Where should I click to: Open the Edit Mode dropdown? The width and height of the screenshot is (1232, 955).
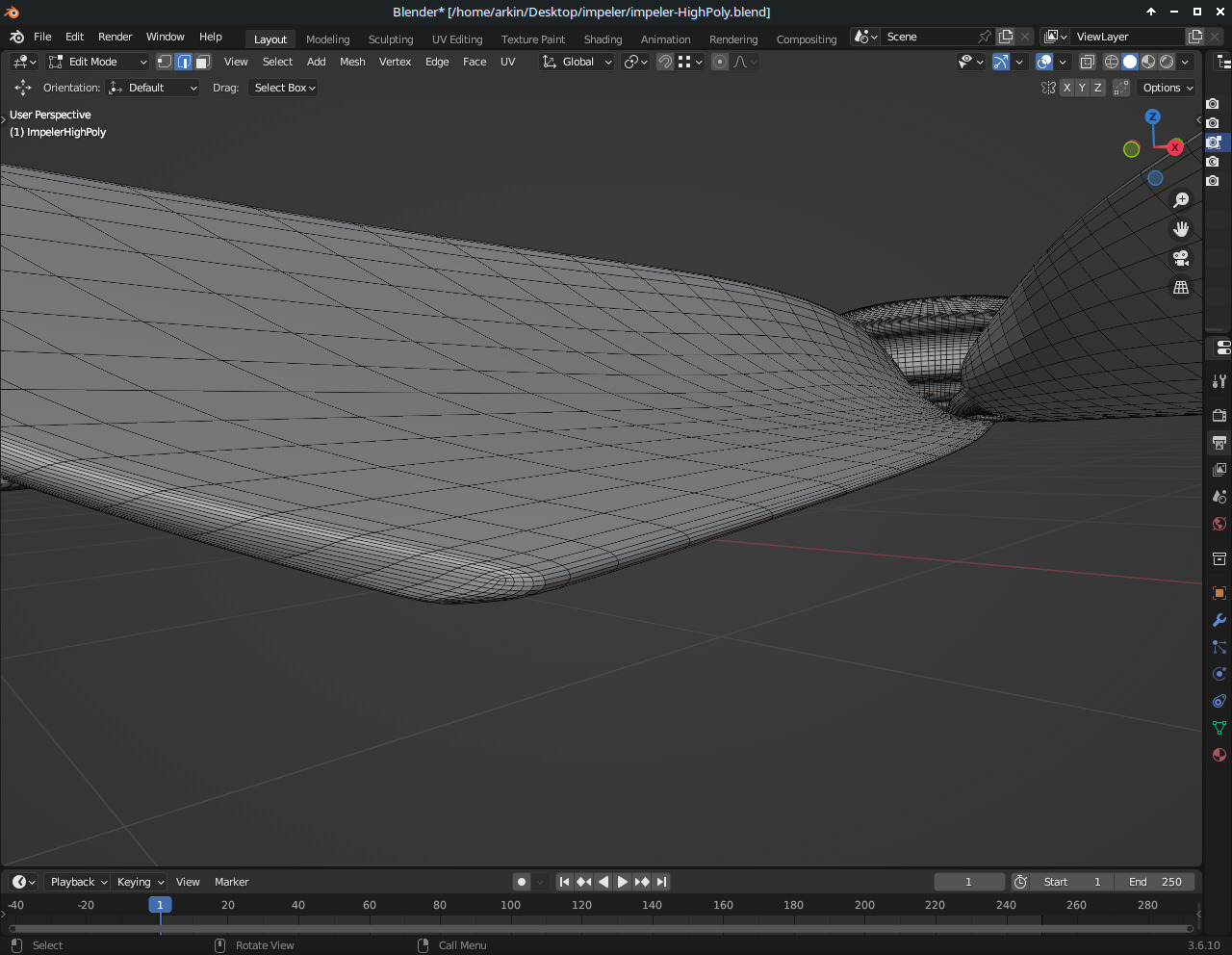click(x=97, y=62)
